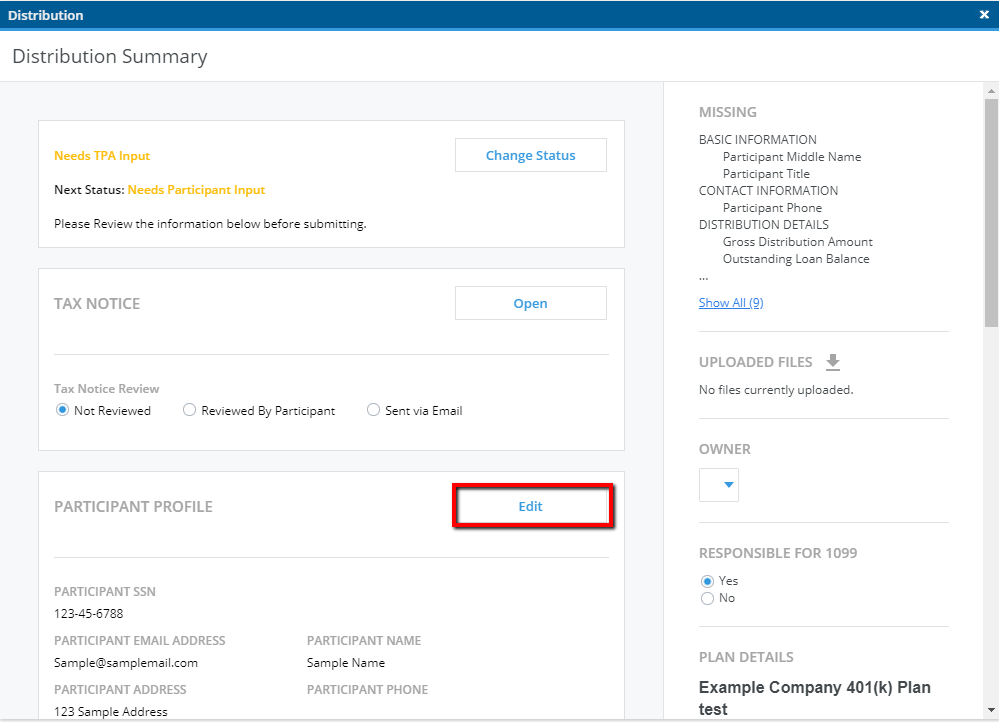Select Not Reviewed radio option
This screenshot has height=722, width=999.
62,410
